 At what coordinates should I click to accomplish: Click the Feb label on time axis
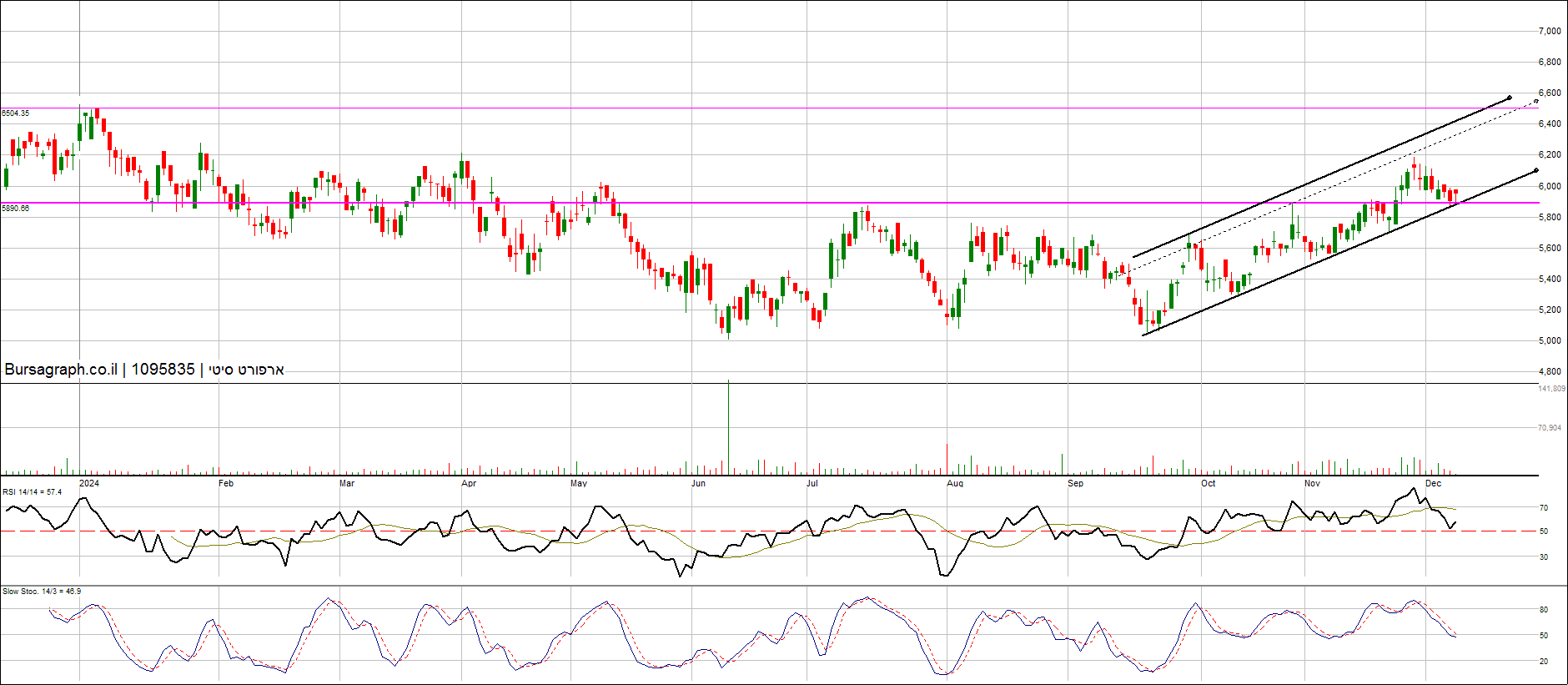click(225, 483)
